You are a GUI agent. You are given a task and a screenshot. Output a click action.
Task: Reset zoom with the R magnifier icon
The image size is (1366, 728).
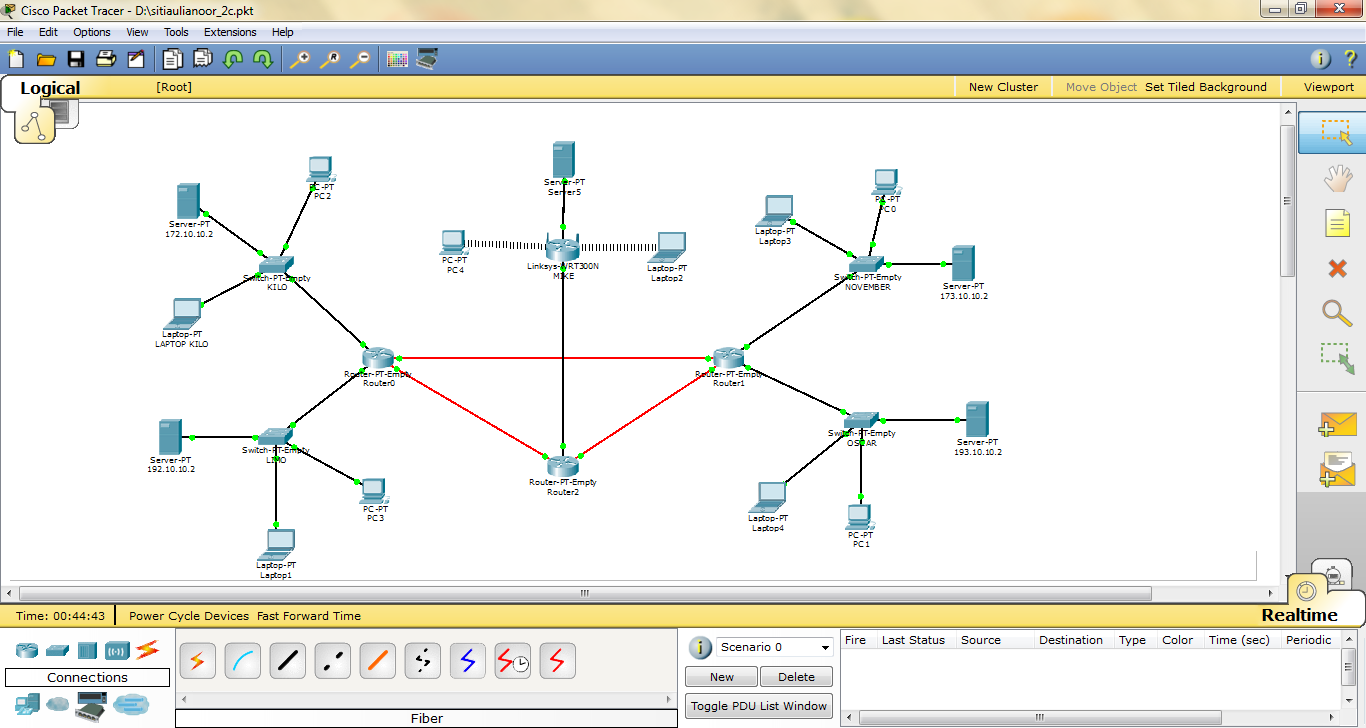[329, 59]
